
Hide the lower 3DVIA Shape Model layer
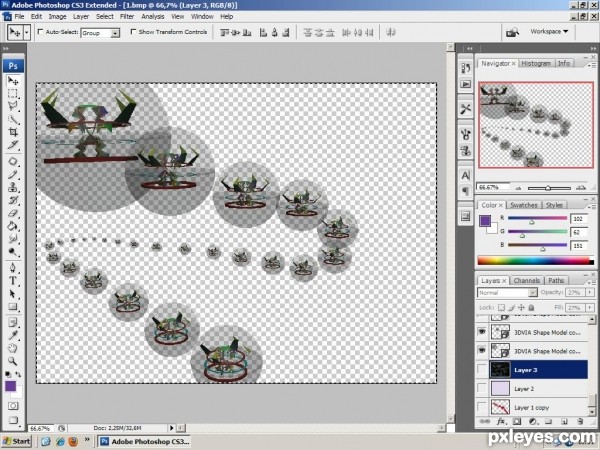[x=482, y=351]
